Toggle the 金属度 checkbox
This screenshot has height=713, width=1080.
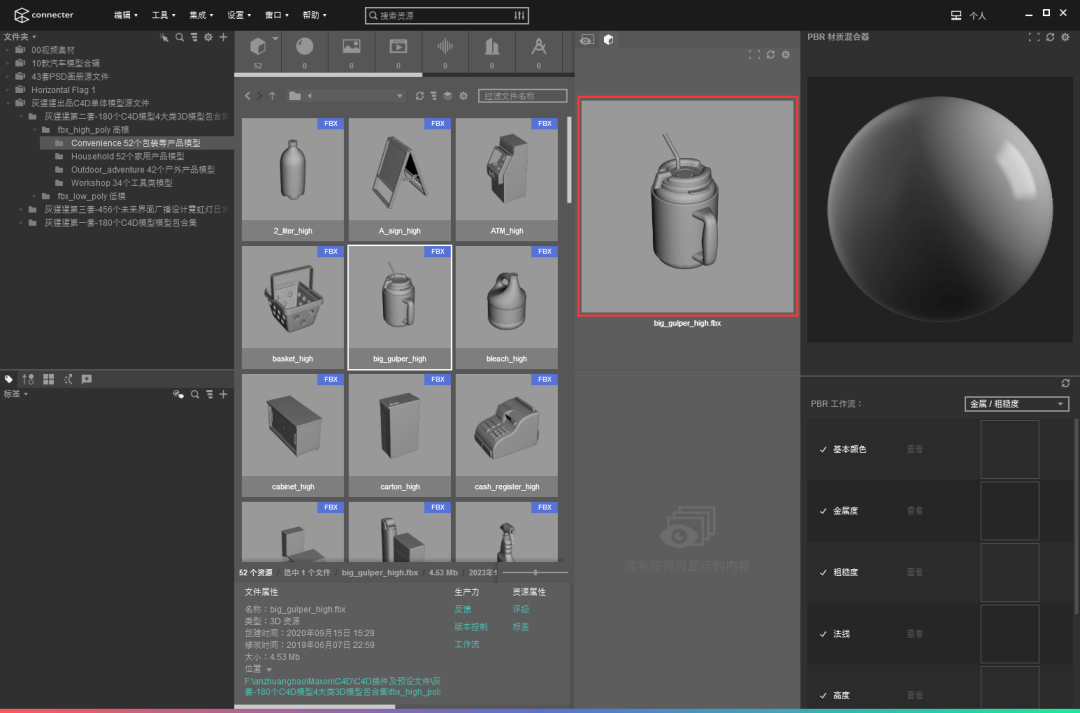tap(823, 511)
